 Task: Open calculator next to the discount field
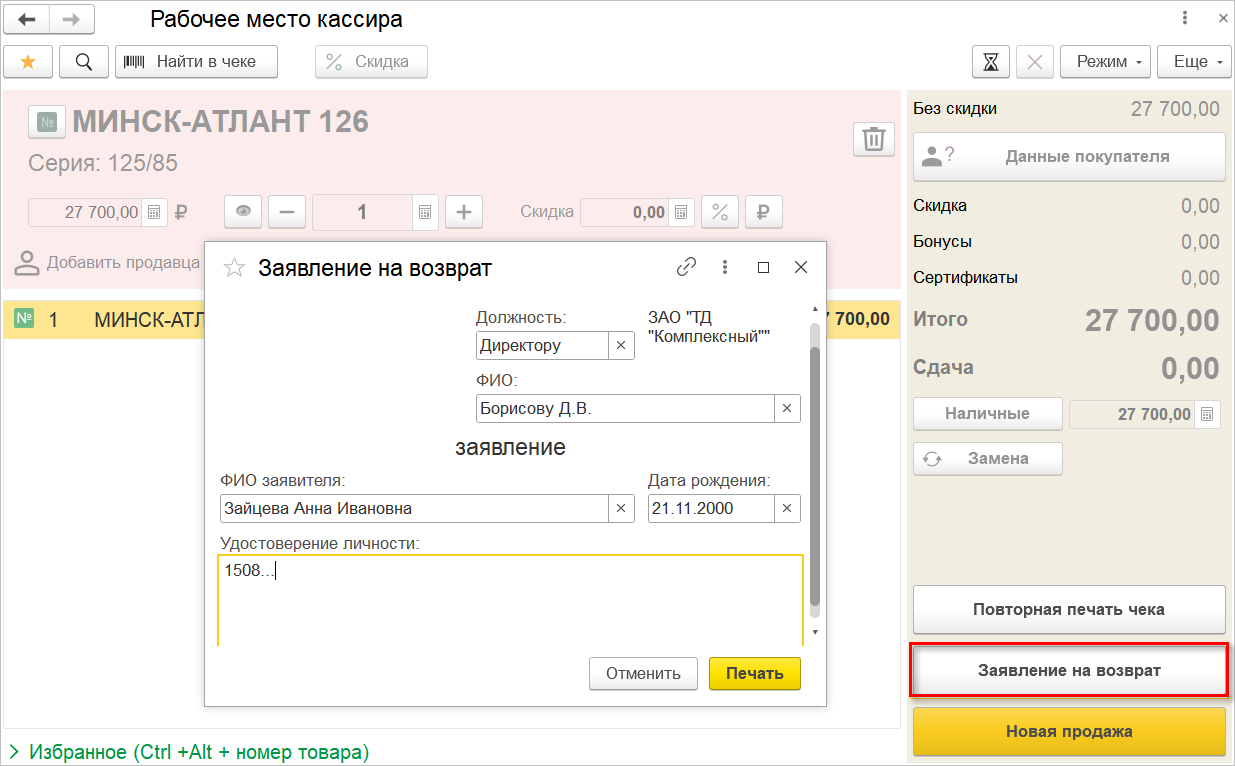pos(681,212)
